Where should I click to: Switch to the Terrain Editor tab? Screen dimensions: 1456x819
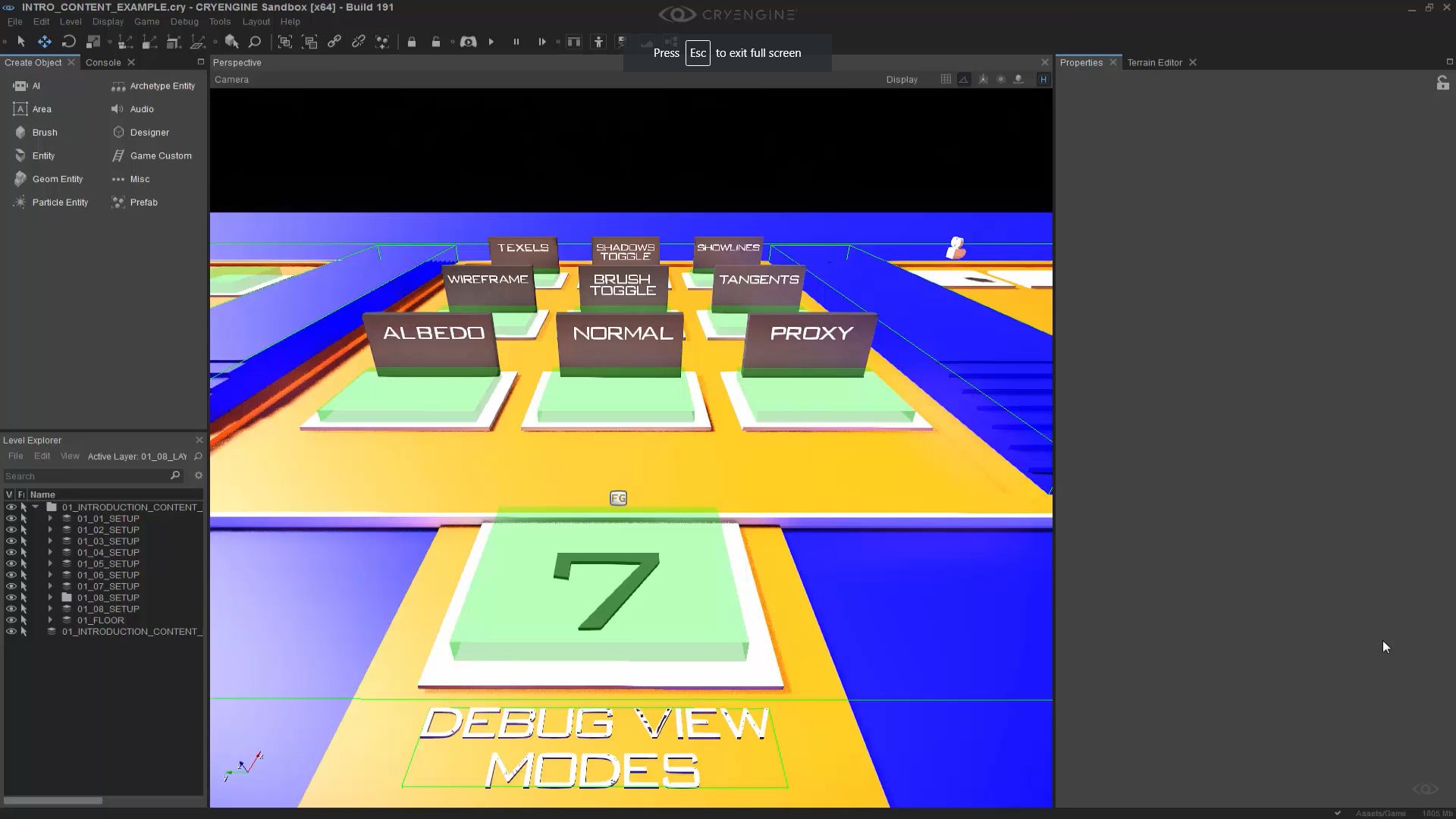1154,62
